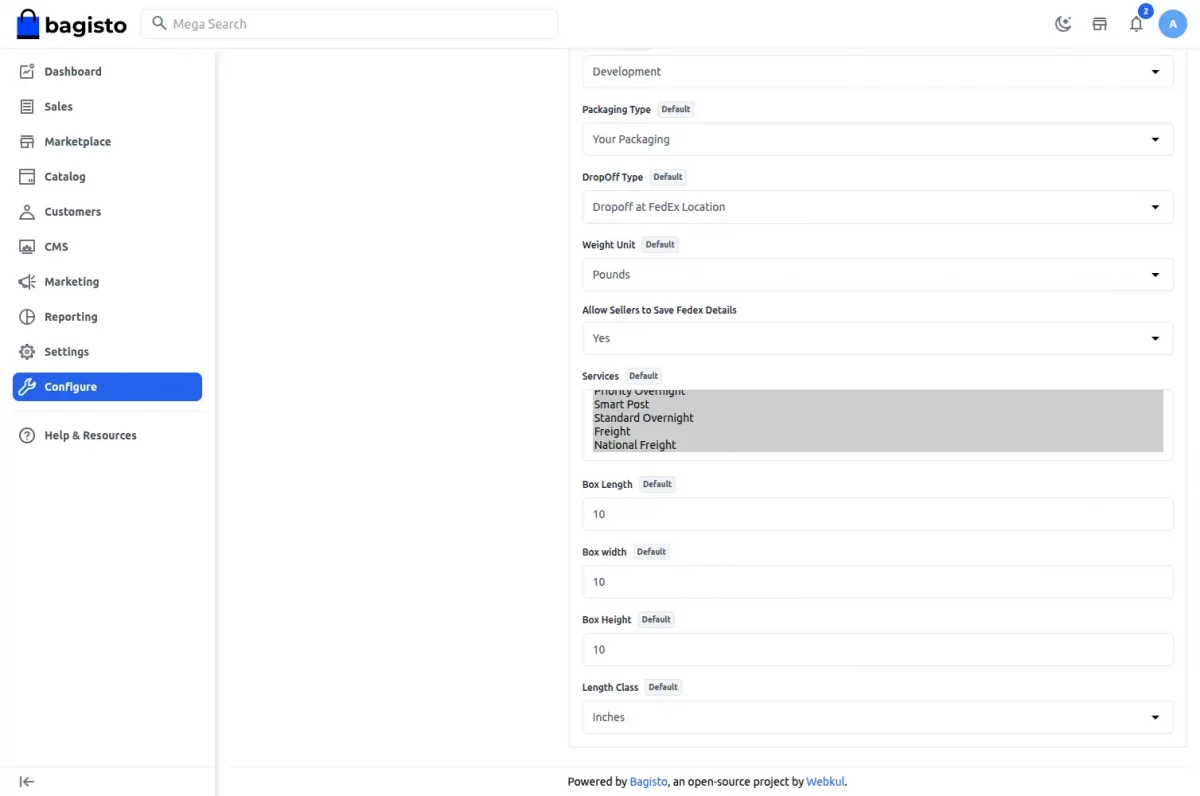Click the CMS sidebar icon

click(x=27, y=246)
